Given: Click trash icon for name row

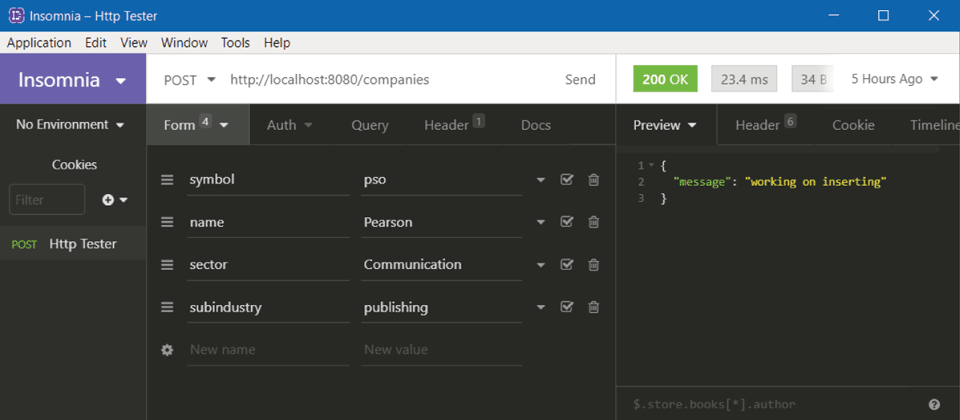Looking at the screenshot, I should click(x=593, y=222).
